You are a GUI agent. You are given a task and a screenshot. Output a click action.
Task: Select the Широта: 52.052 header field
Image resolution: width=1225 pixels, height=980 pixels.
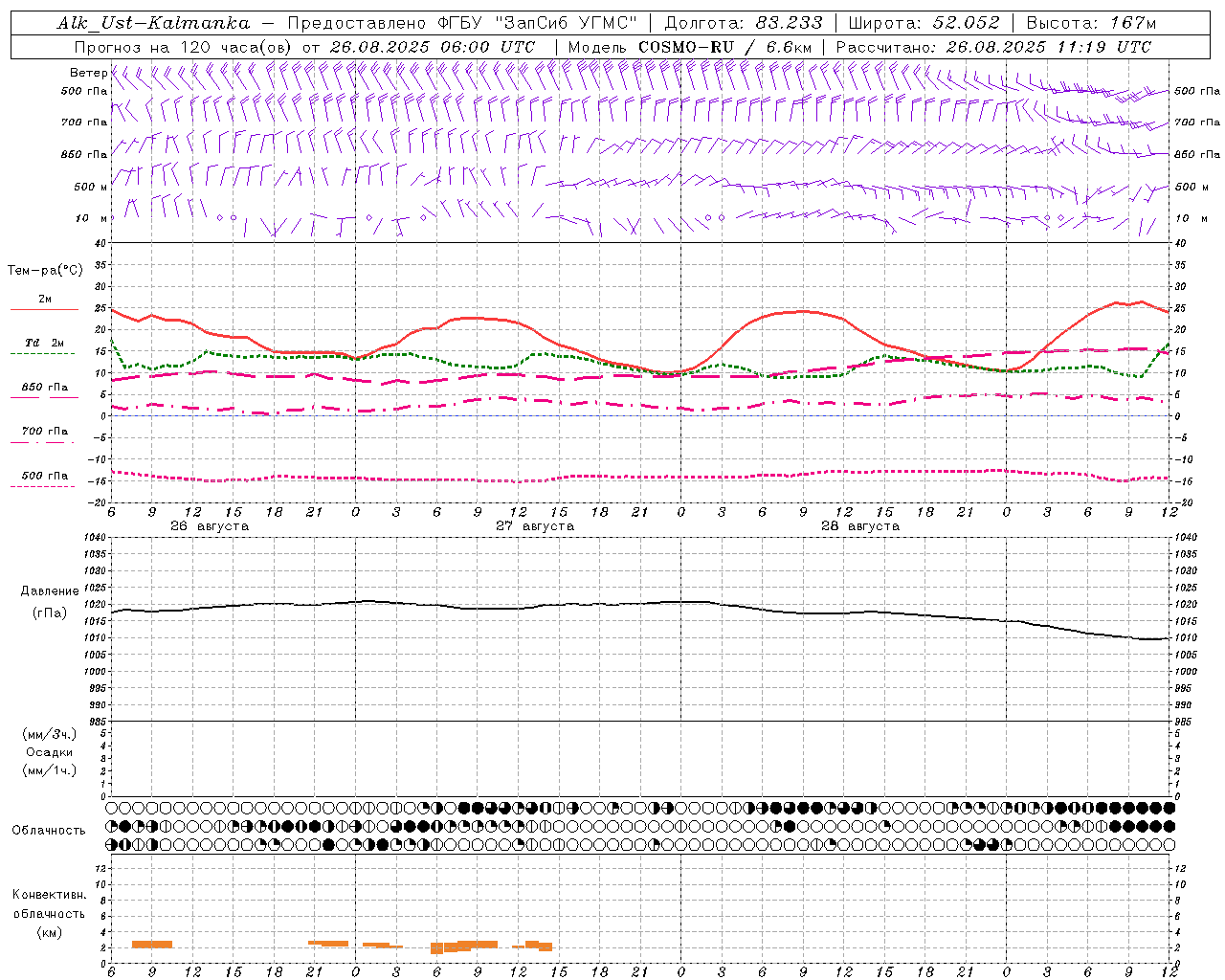click(x=924, y=23)
